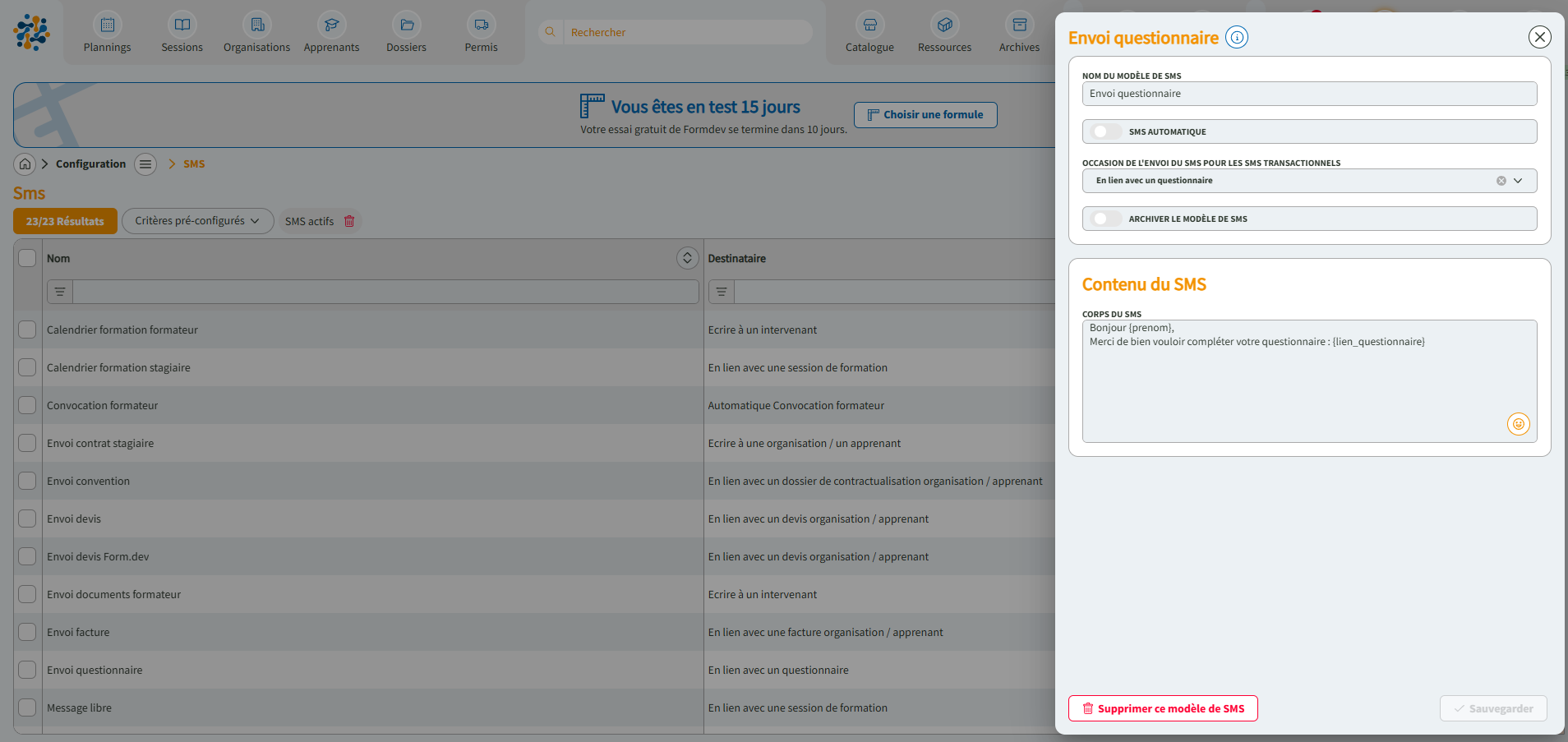This screenshot has height=742, width=1568.
Task: Click the home icon in breadcrumb
Action: 25,164
